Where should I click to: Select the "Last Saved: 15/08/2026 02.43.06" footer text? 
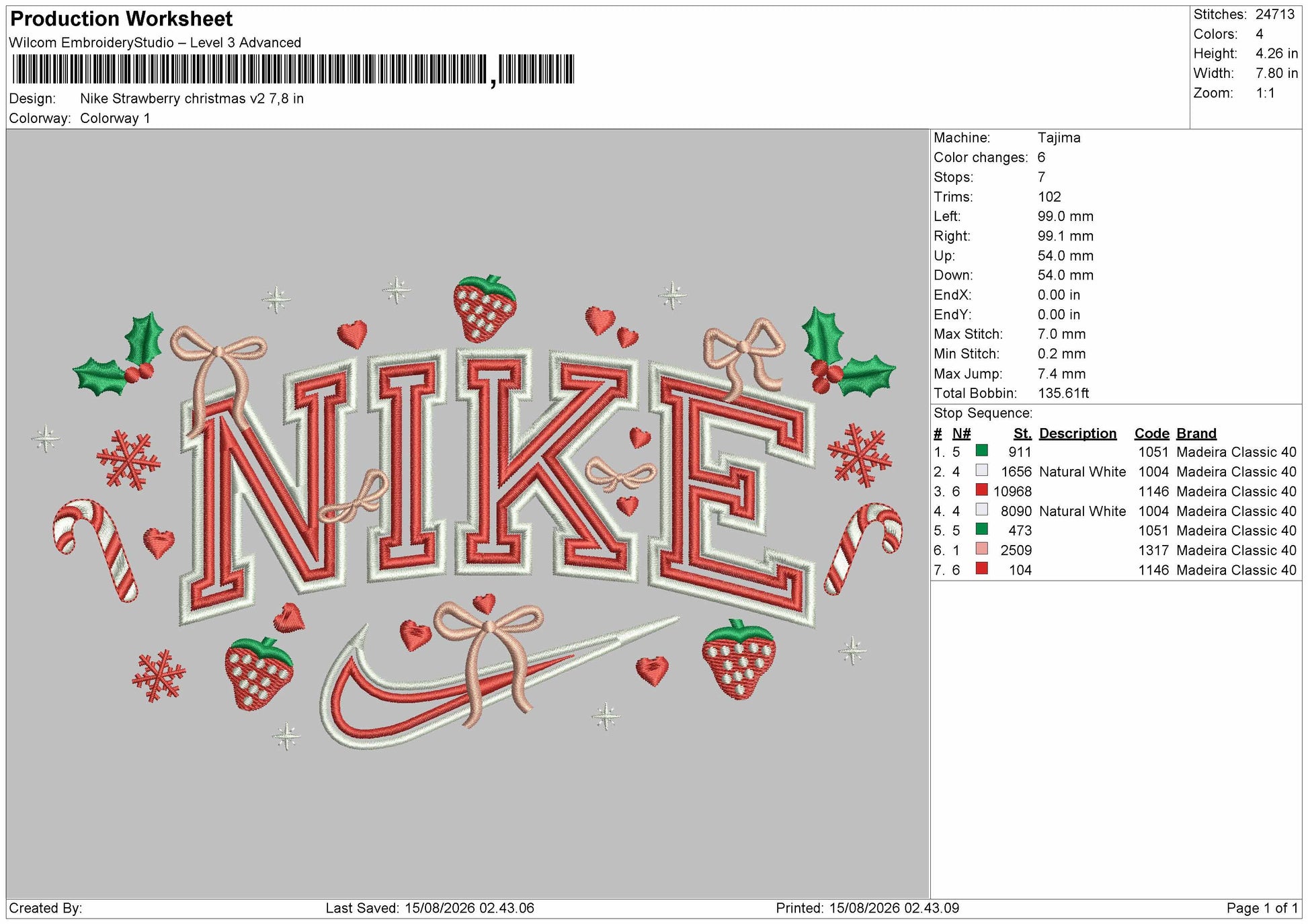[x=430, y=908]
